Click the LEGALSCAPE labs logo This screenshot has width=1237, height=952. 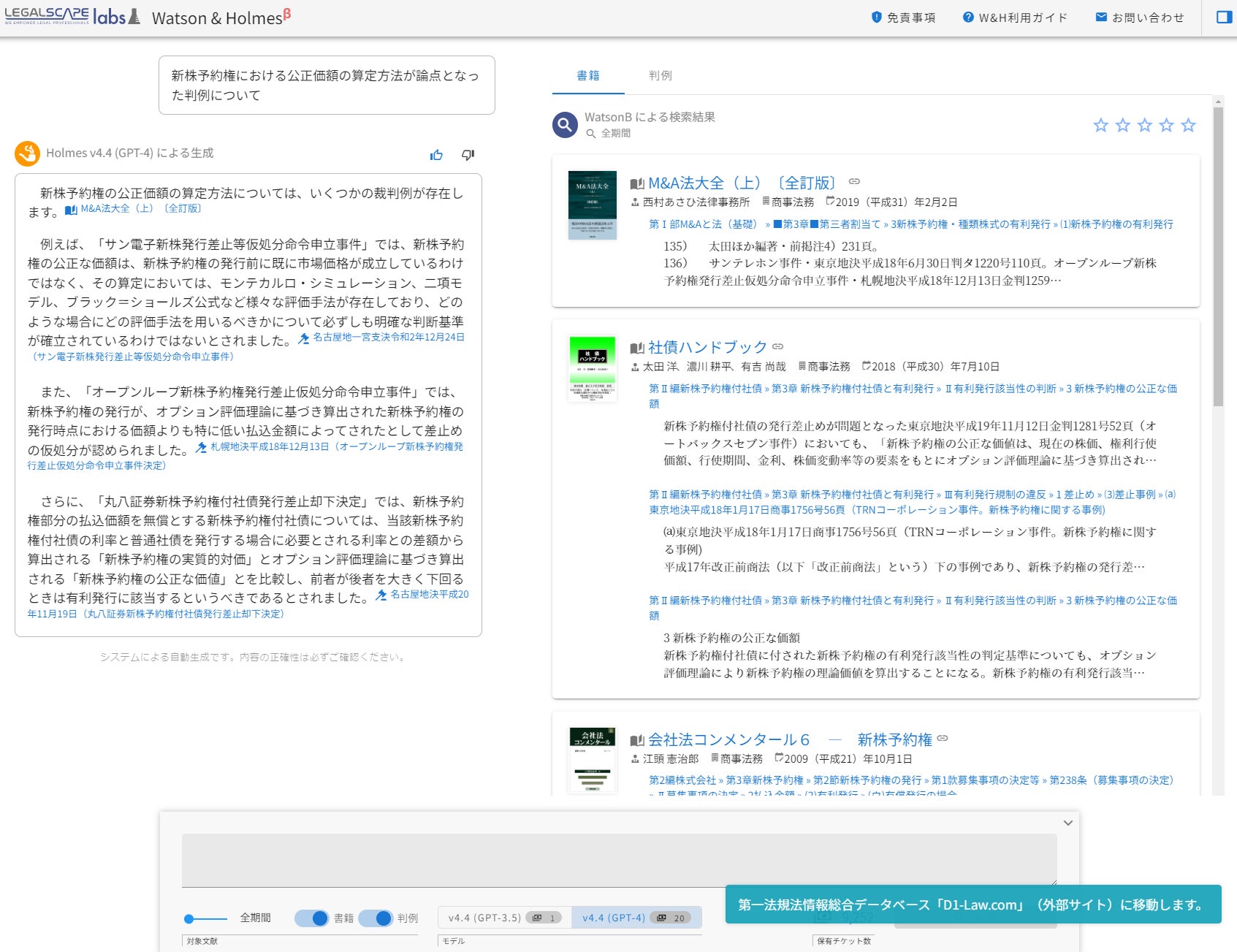click(72, 16)
